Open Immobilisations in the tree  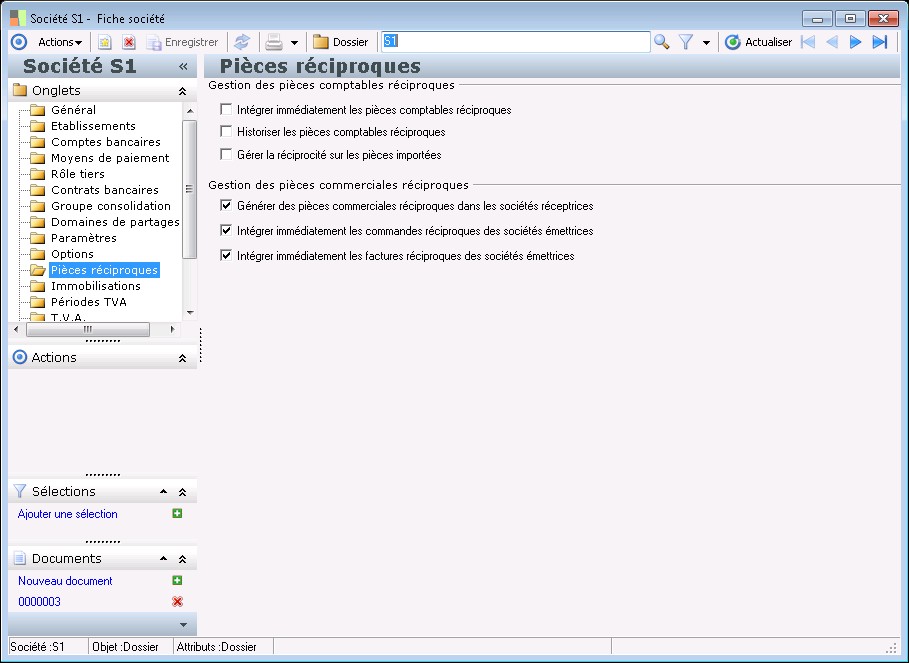pos(96,286)
